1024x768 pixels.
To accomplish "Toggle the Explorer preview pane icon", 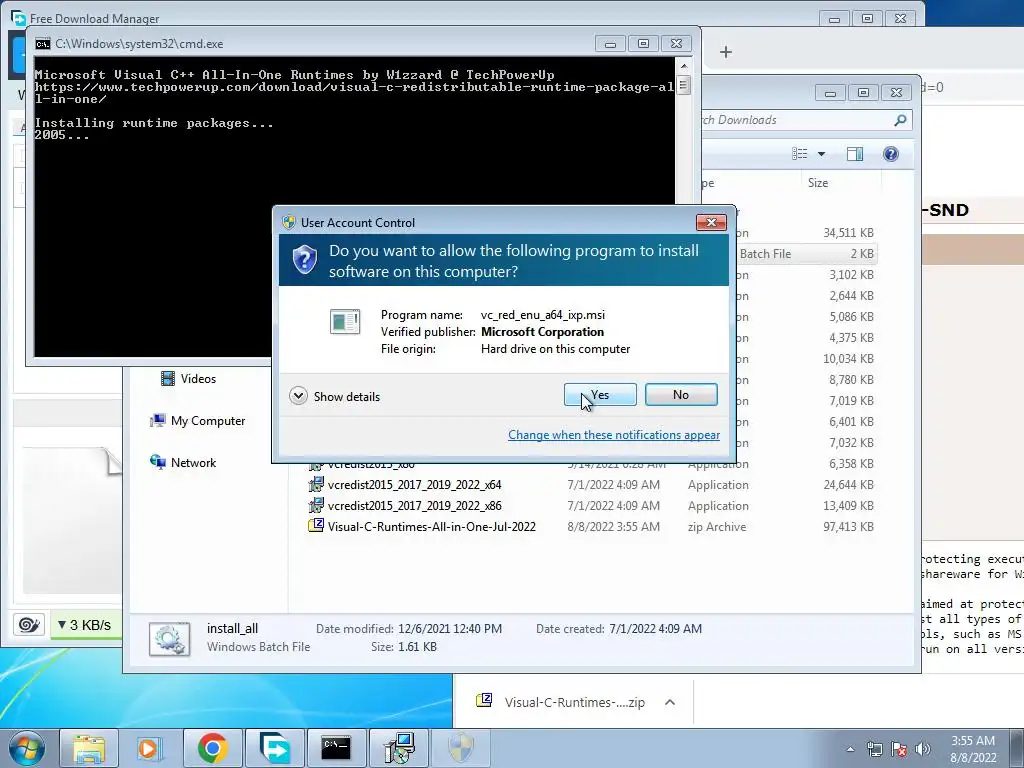I will 855,153.
